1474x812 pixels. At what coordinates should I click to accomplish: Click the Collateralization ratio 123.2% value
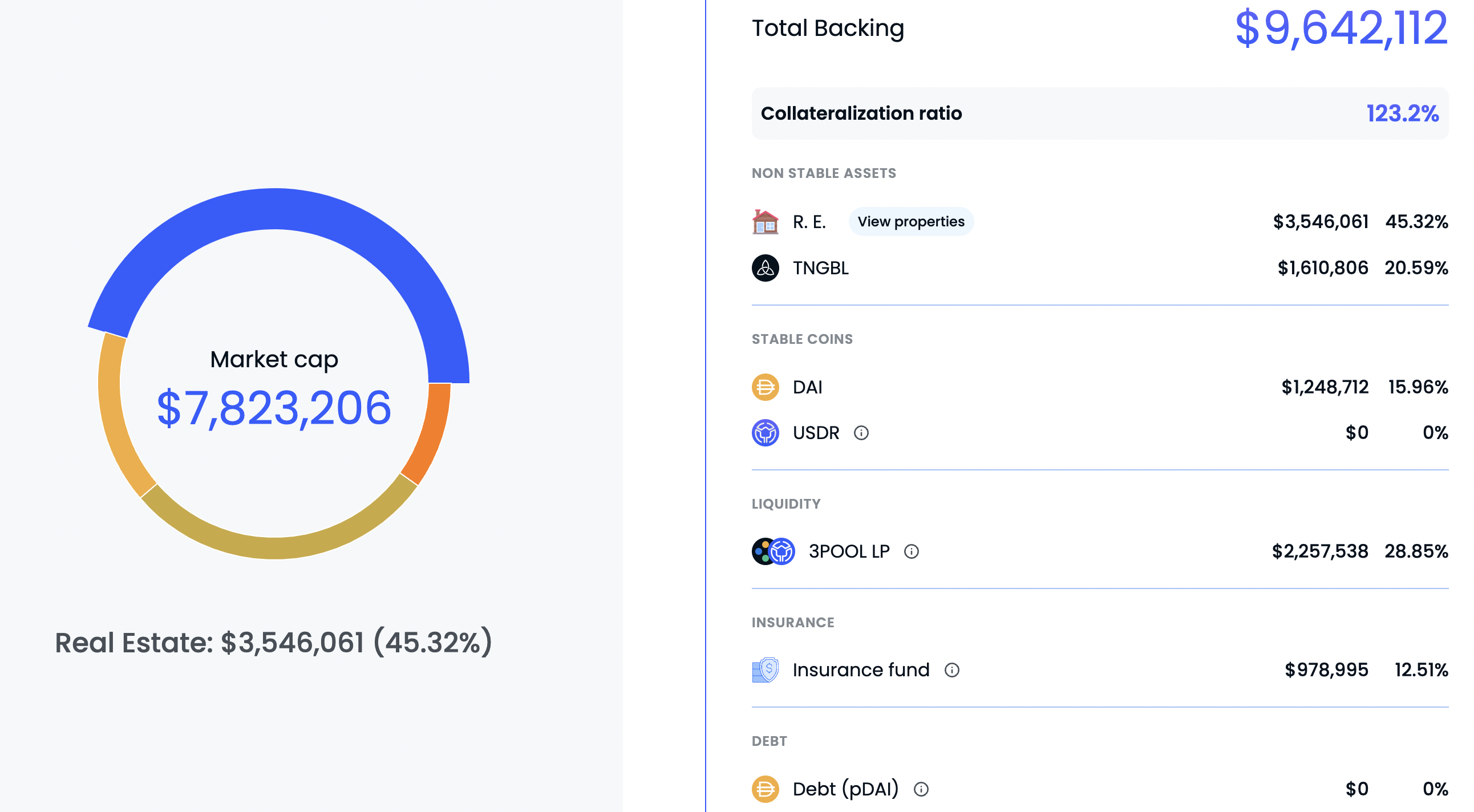(1402, 113)
